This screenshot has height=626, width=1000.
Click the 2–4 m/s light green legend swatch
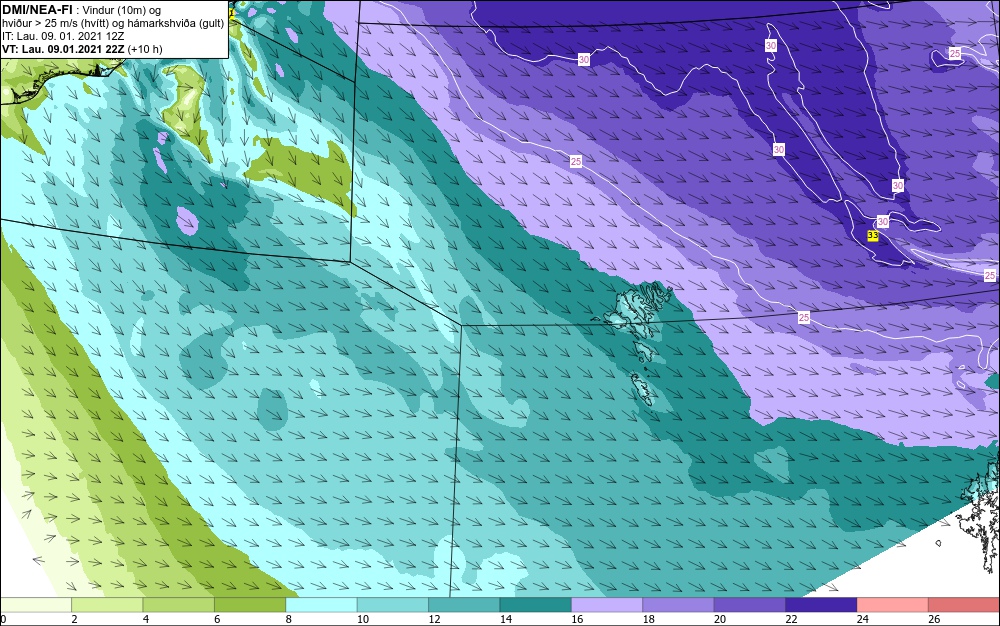[x=107, y=605]
